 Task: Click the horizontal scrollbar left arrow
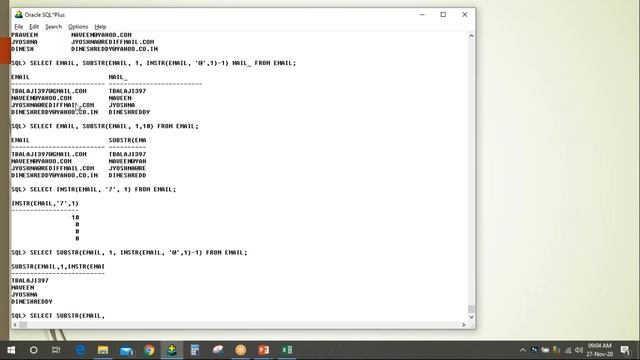click(15, 325)
